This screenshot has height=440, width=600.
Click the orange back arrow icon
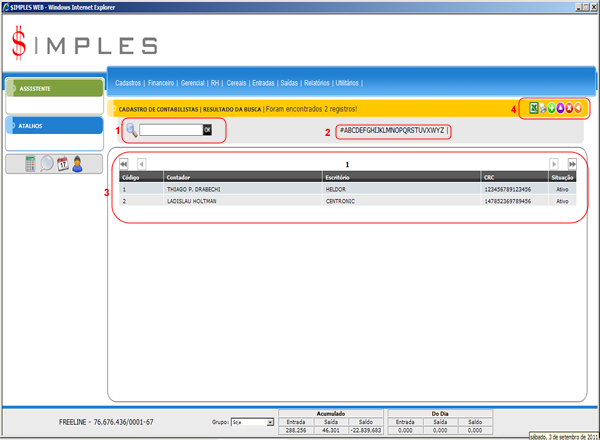578,108
